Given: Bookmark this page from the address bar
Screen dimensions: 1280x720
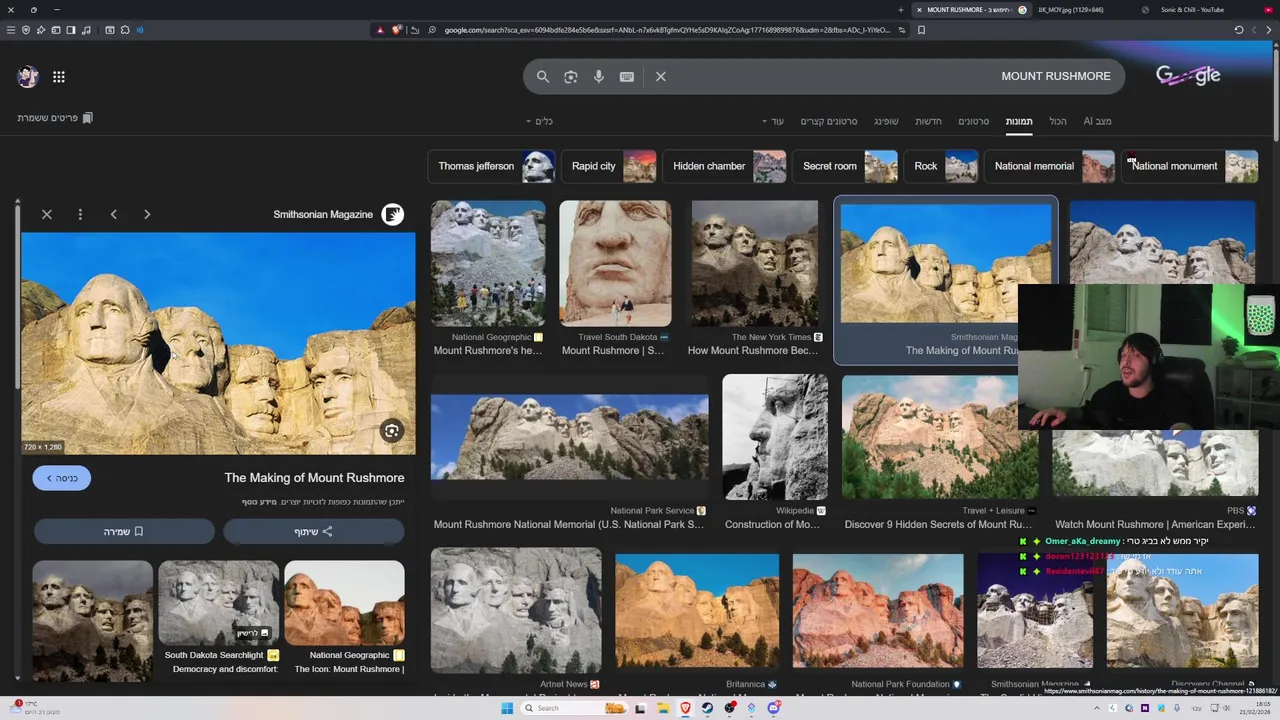Looking at the screenshot, I should coord(921,30).
